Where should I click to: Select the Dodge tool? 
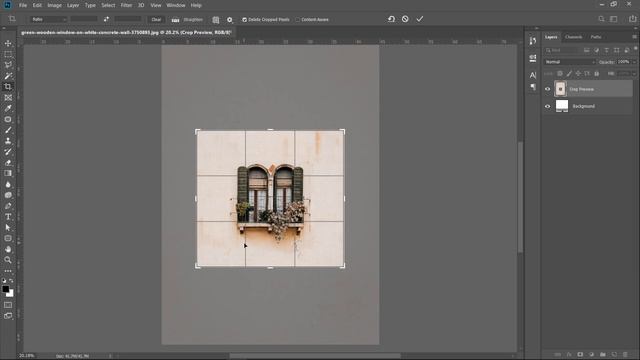[x=8, y=195]
